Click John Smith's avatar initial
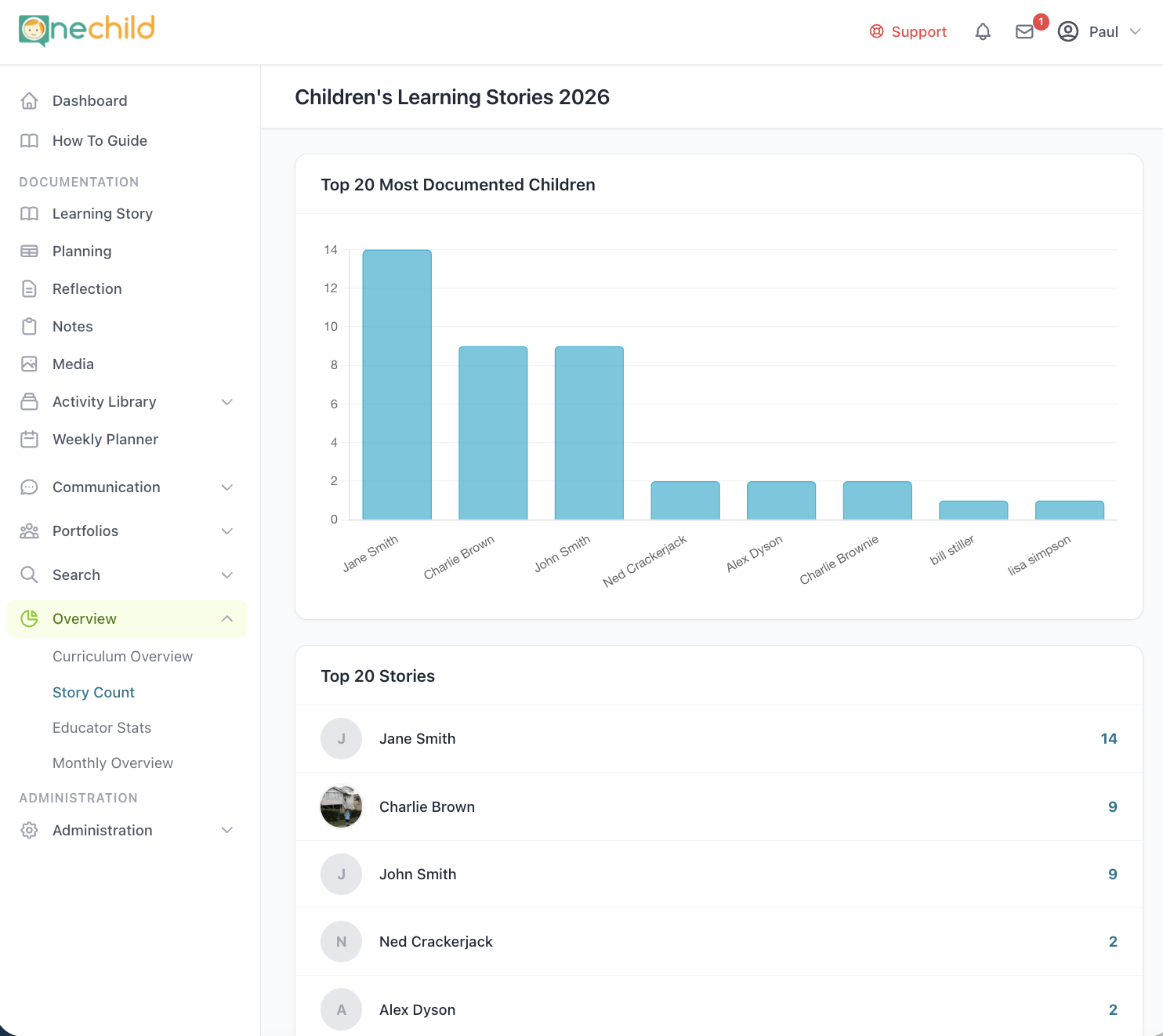The image size is (1163, 1036). click(x=342, y=875)
